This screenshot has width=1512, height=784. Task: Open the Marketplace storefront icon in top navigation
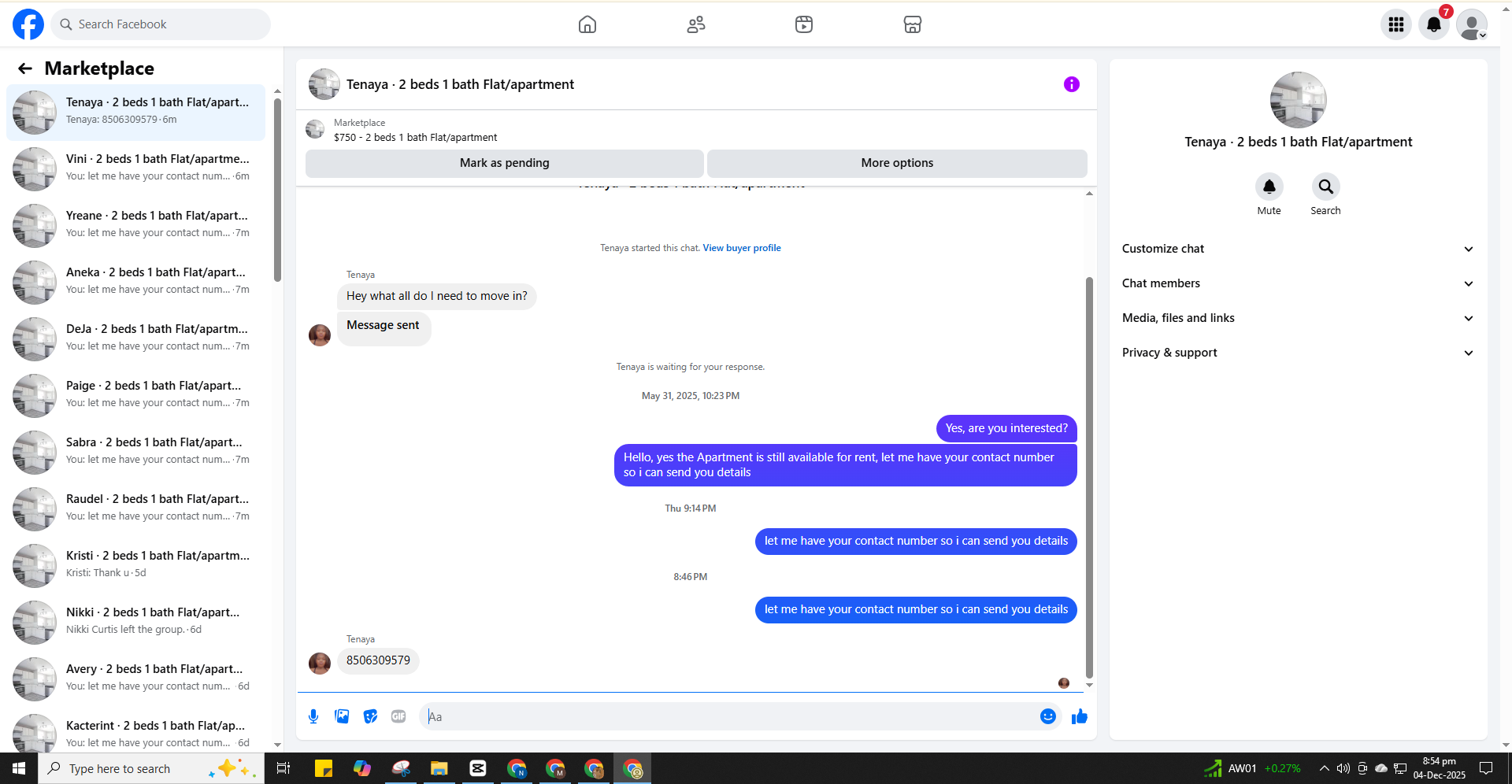(x=913, y=24)
